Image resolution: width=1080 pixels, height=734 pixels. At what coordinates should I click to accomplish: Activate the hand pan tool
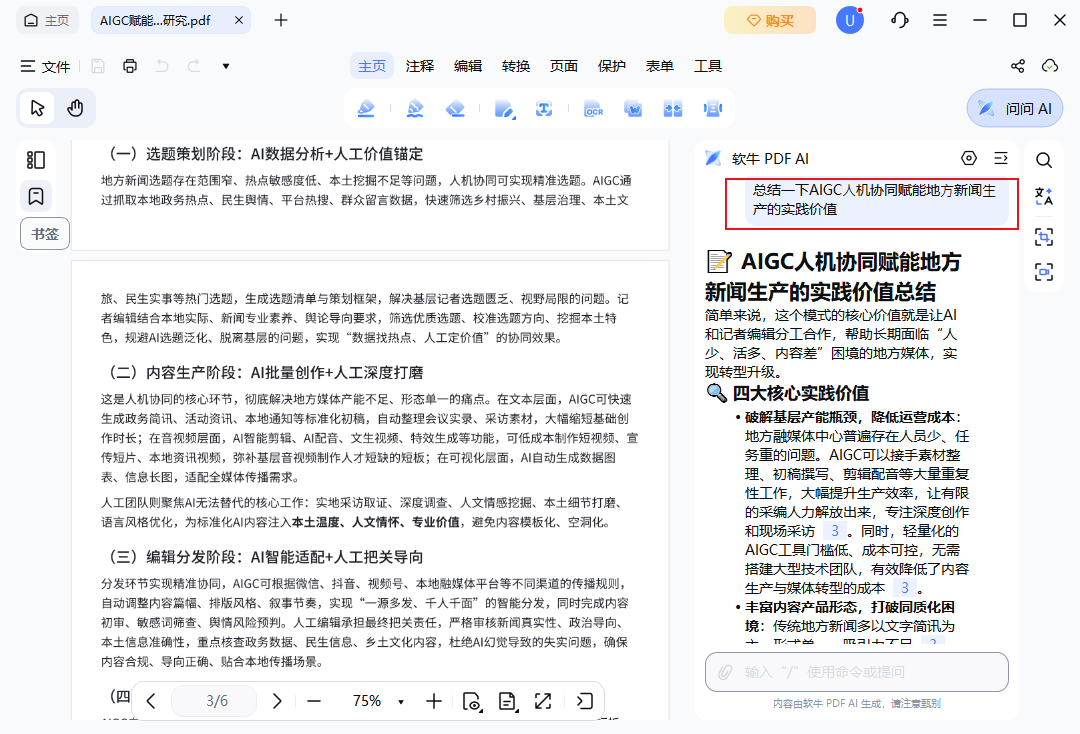click(x=75, y=108)
